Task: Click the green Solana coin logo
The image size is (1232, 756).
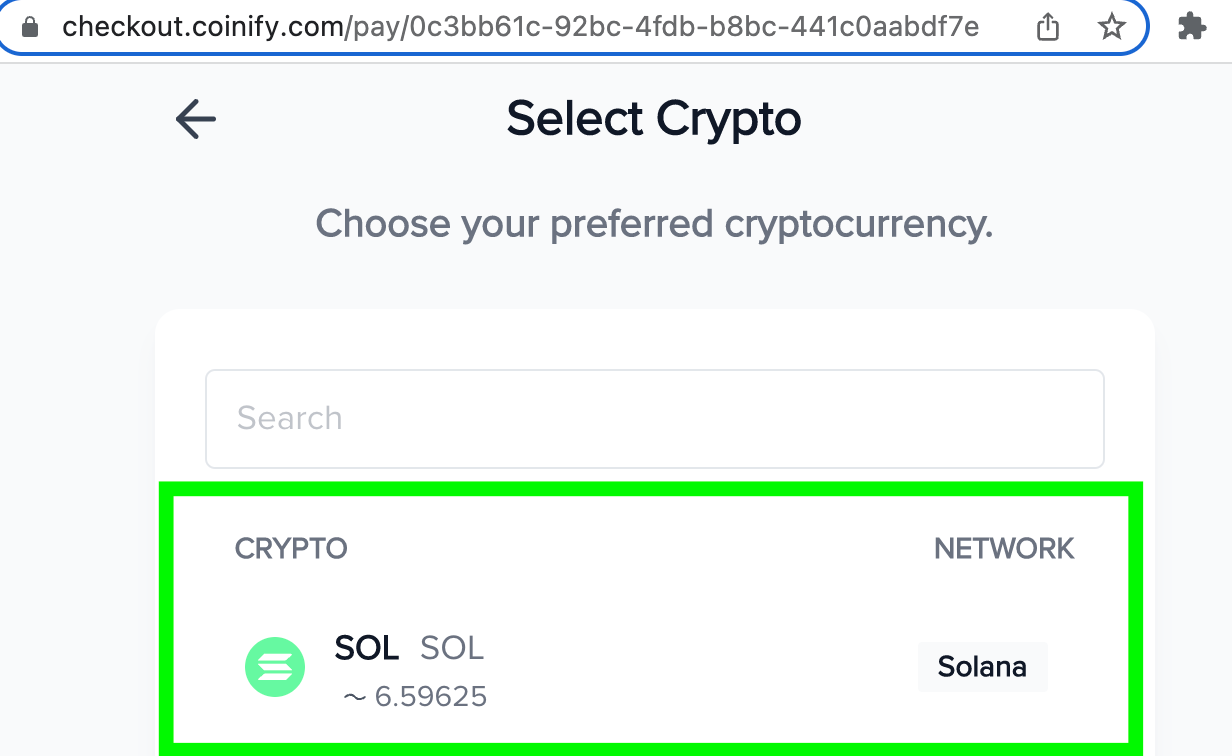Action: click(275, 667)
